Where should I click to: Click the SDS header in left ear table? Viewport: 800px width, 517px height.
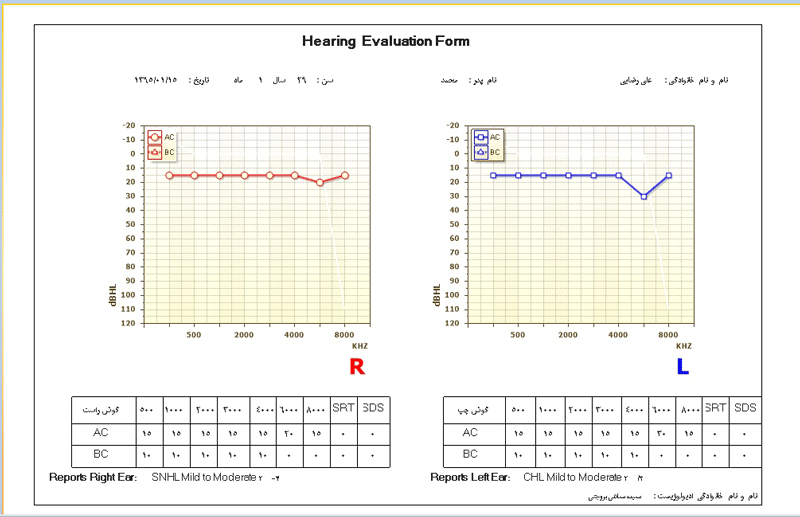[x=745, y=408]
